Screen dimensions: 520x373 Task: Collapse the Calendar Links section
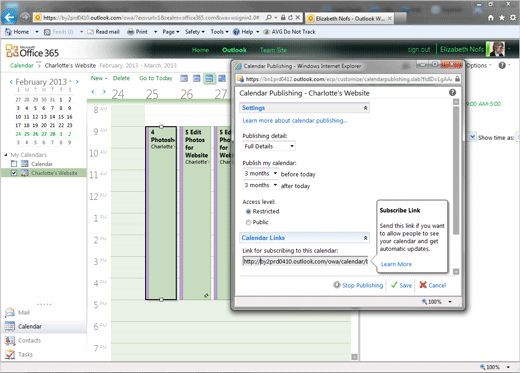(x=365, y=238)
